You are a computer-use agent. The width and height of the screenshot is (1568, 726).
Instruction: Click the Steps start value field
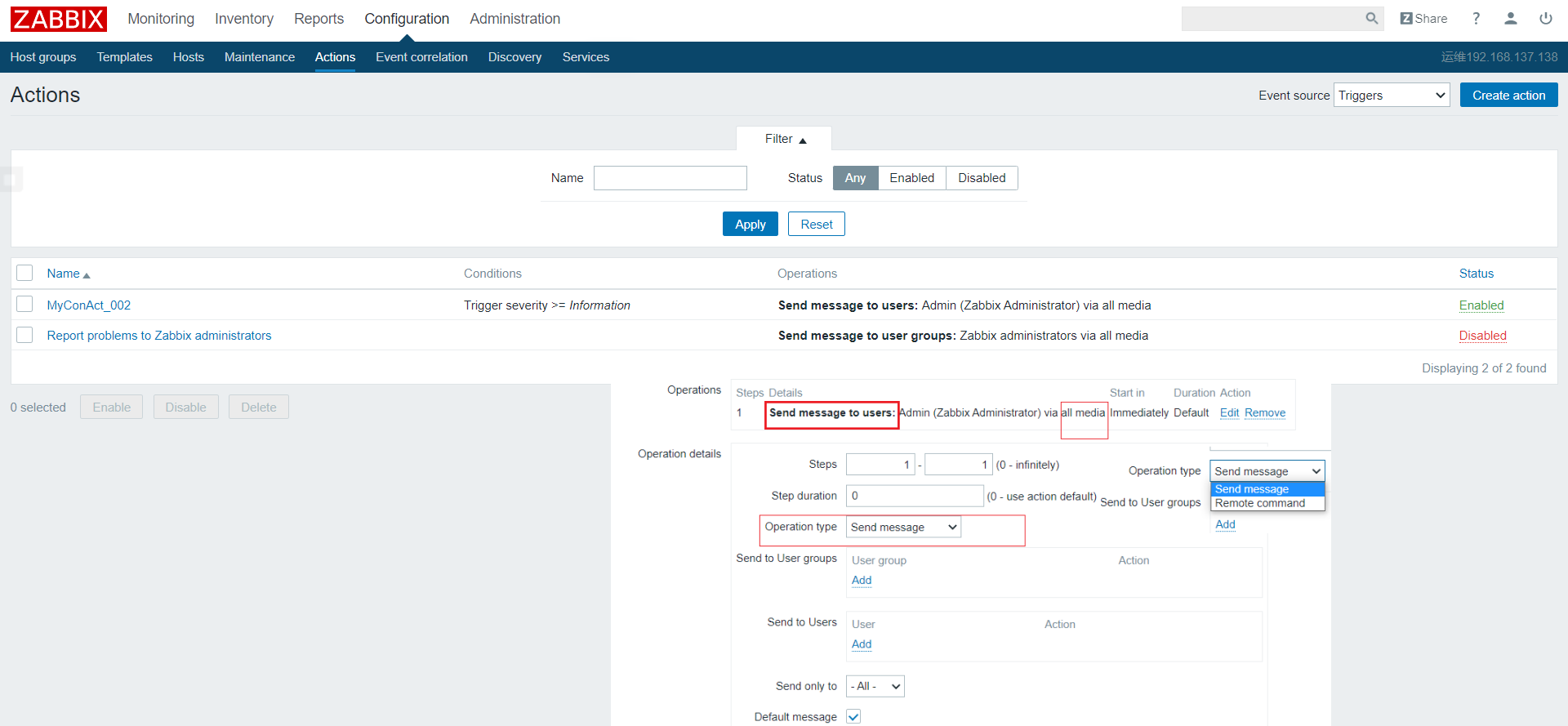880,464
